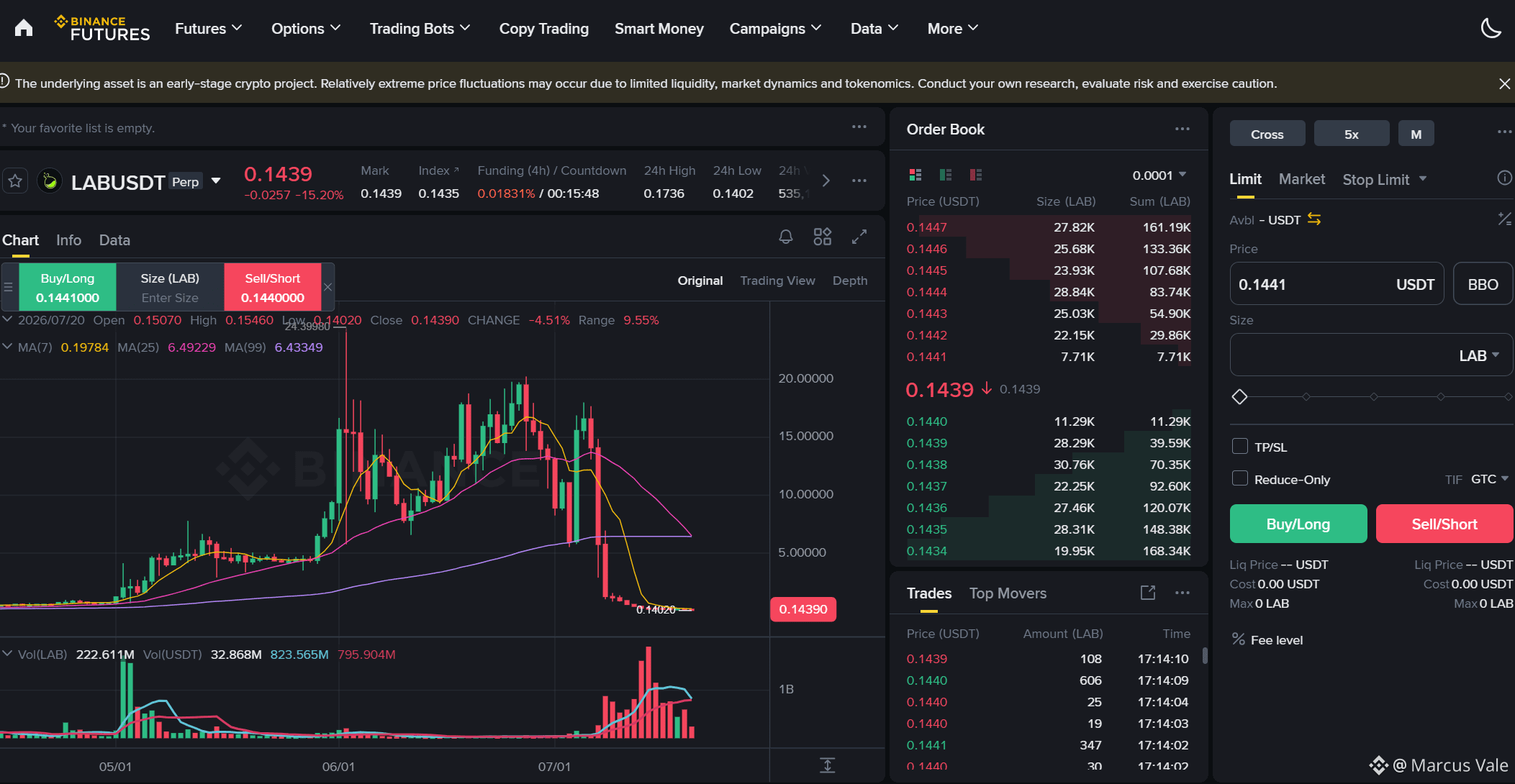Viewport: 1515px width, 784px height.
Task: Click the green Buy/Long order button
Action: (x=1298, y=524)
